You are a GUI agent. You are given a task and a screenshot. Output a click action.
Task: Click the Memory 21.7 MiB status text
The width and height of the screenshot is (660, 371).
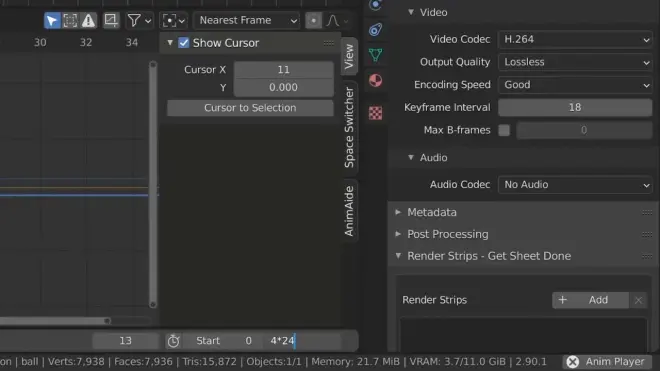pos(357,362)
